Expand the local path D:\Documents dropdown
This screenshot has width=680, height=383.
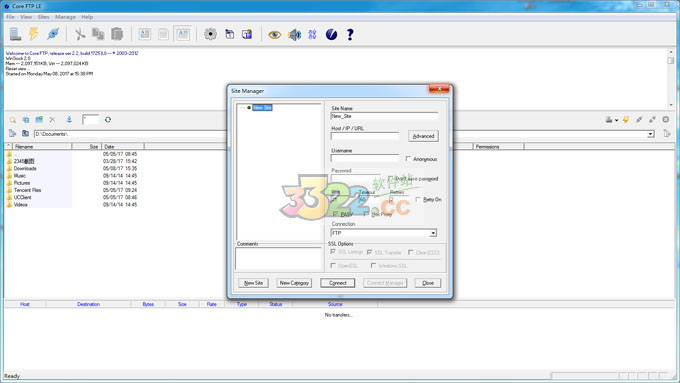coord(651,134)
